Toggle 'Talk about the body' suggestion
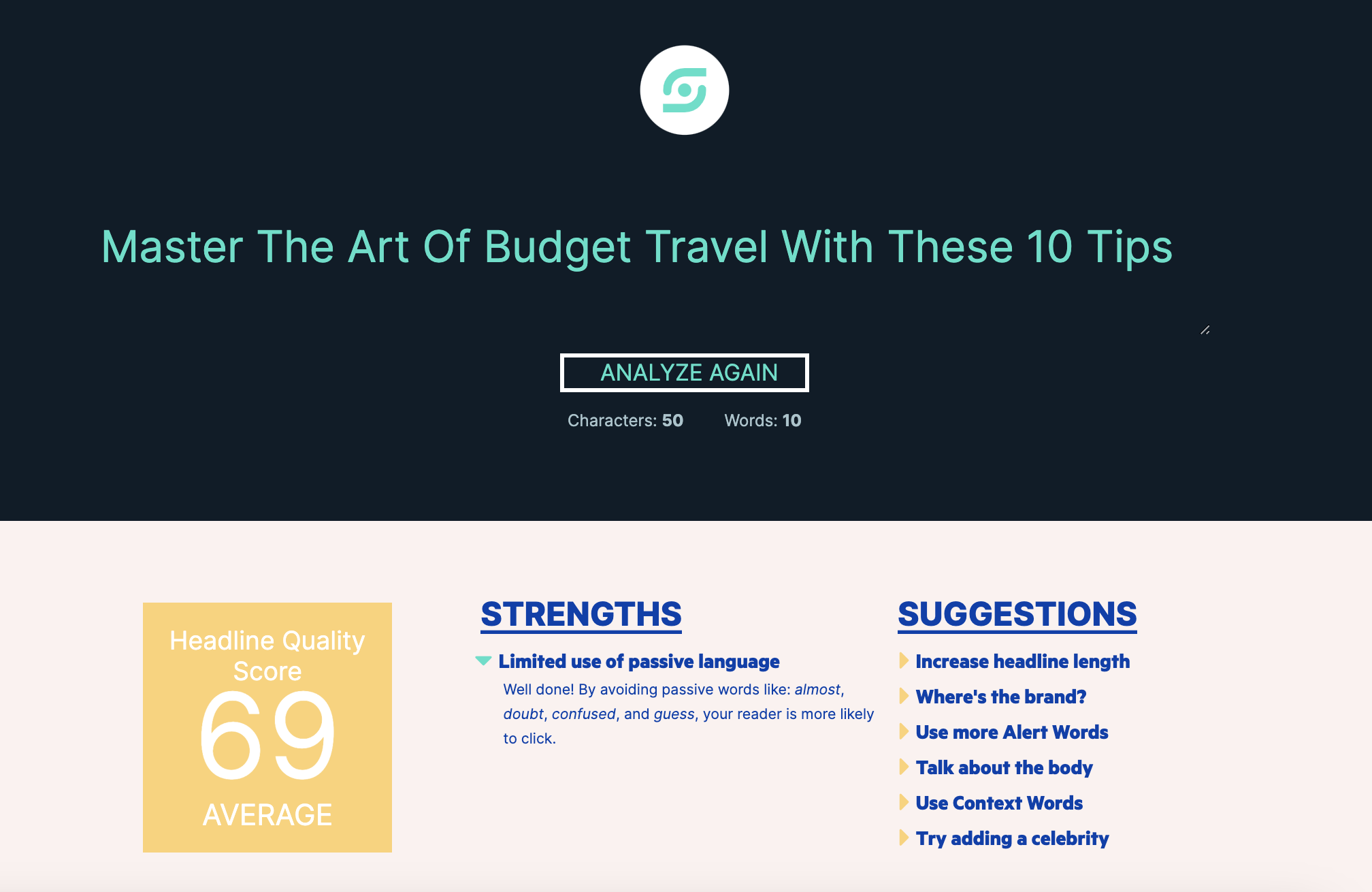The image size is (1372, 892). [x=905, y=768]
